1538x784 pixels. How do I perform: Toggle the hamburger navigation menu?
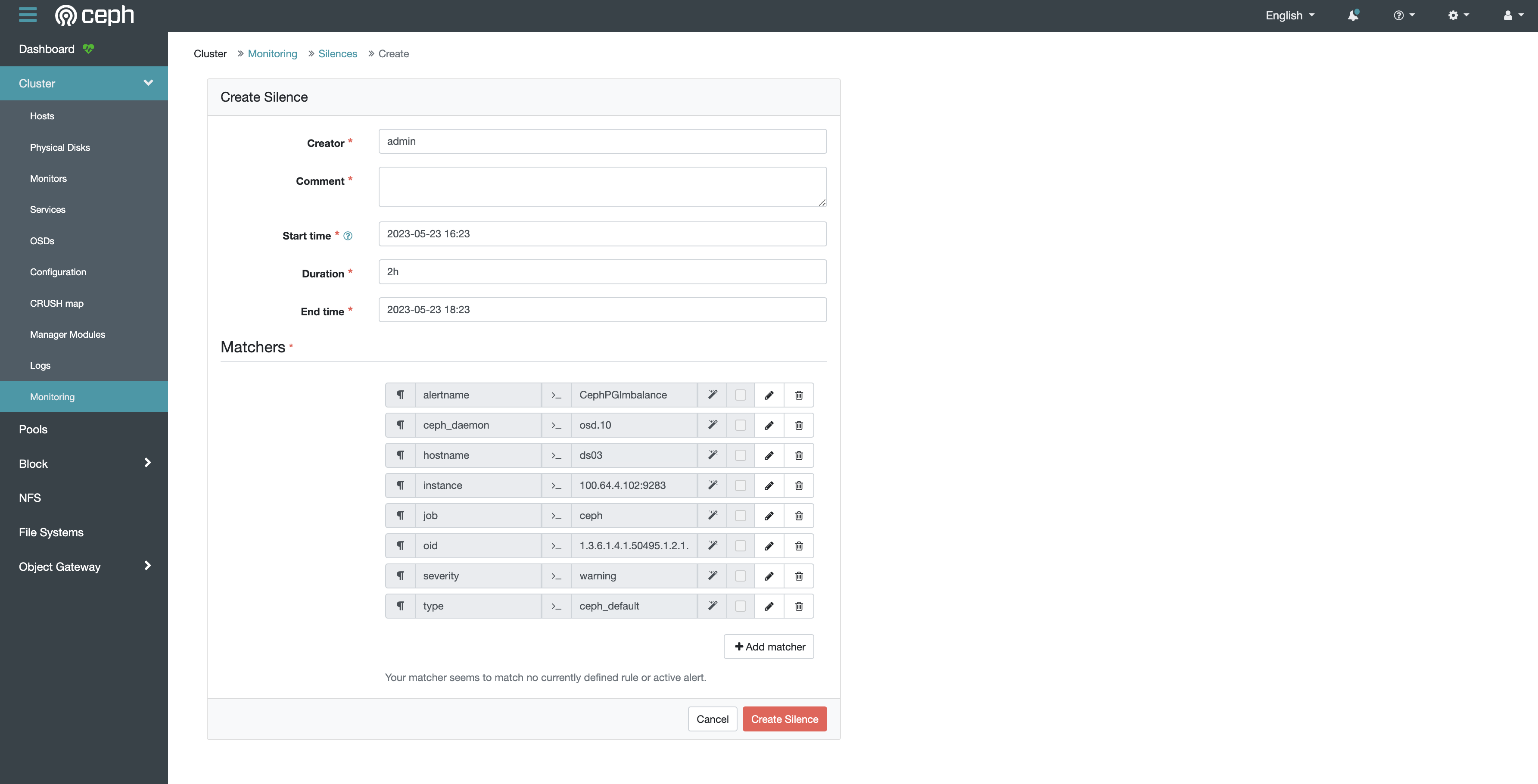point(28,15)
